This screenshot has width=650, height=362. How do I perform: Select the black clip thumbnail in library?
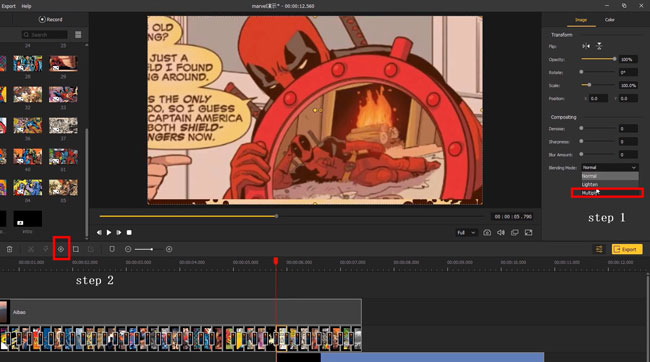click(27, 219)
